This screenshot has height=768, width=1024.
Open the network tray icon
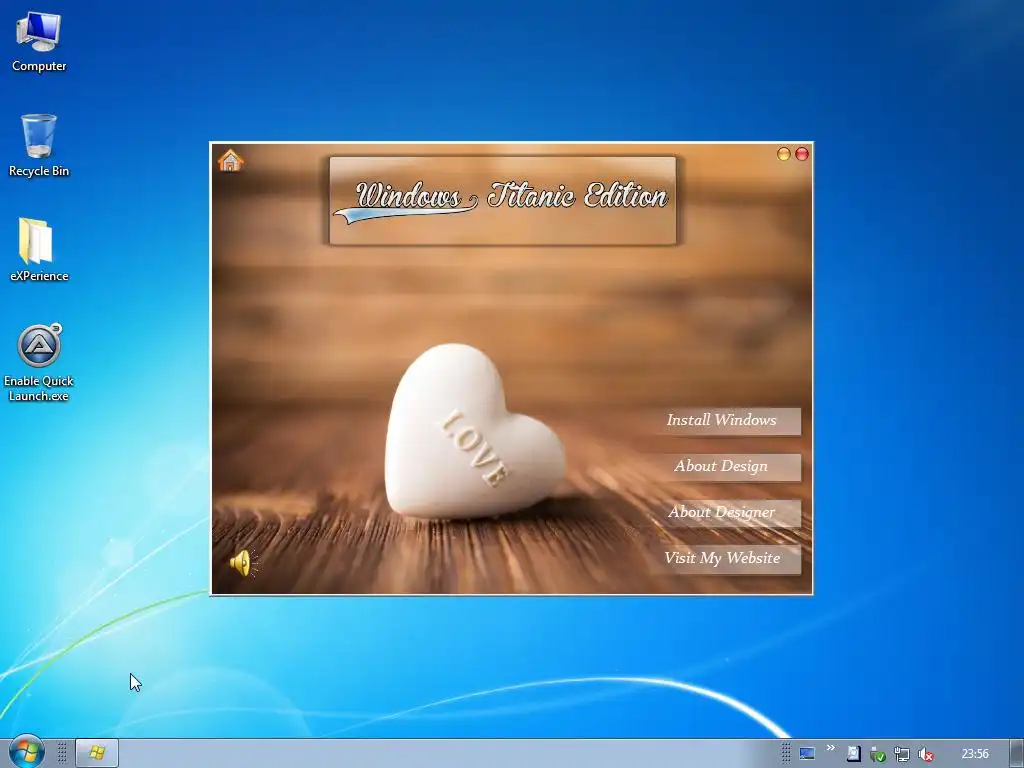[902, 754]
